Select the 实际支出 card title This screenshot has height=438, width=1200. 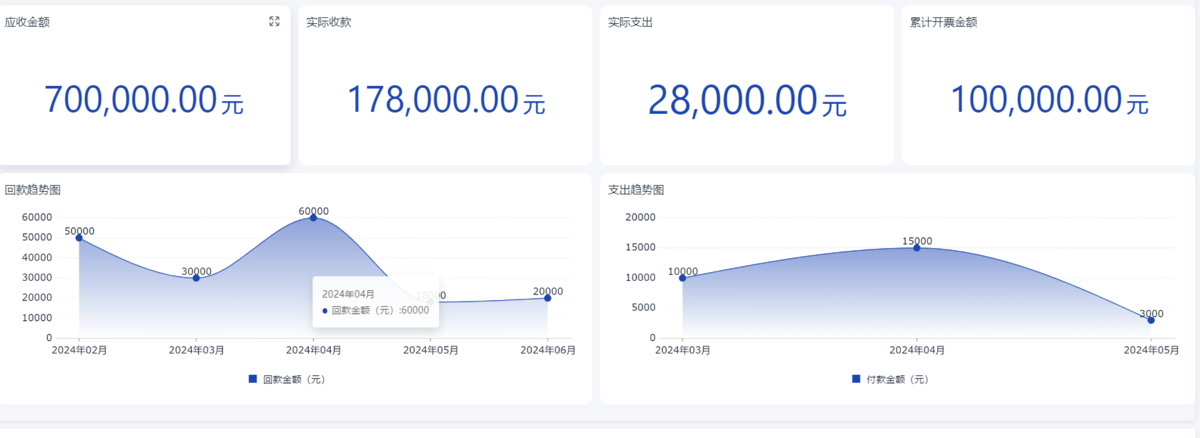630,21
